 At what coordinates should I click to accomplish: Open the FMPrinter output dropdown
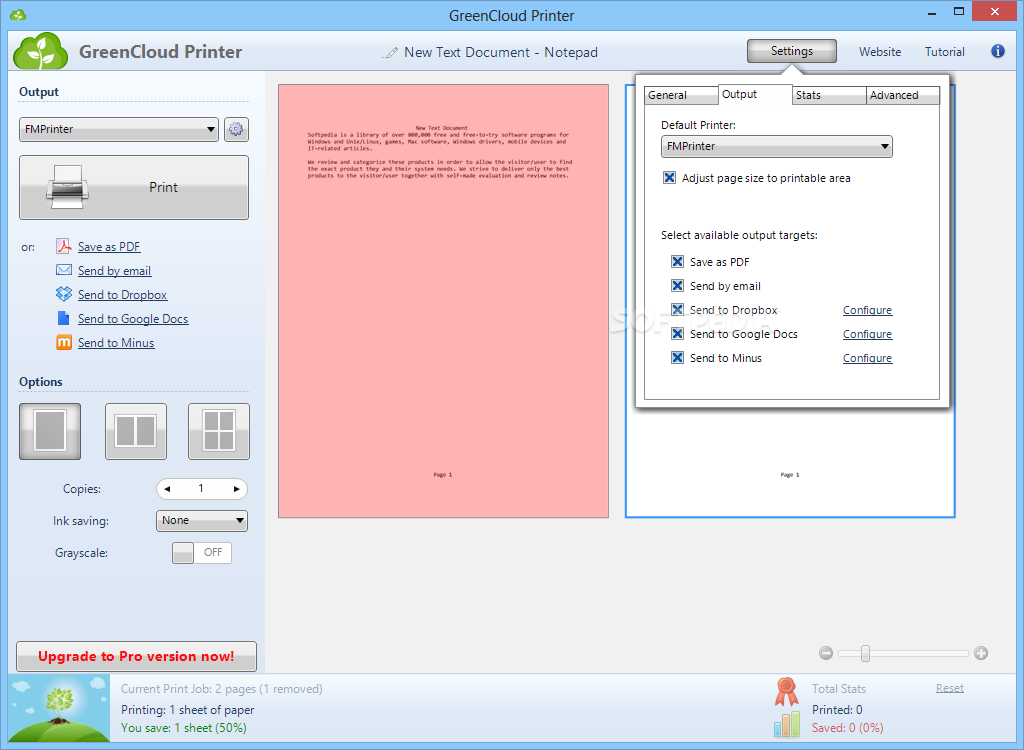(x=119, y=129)
